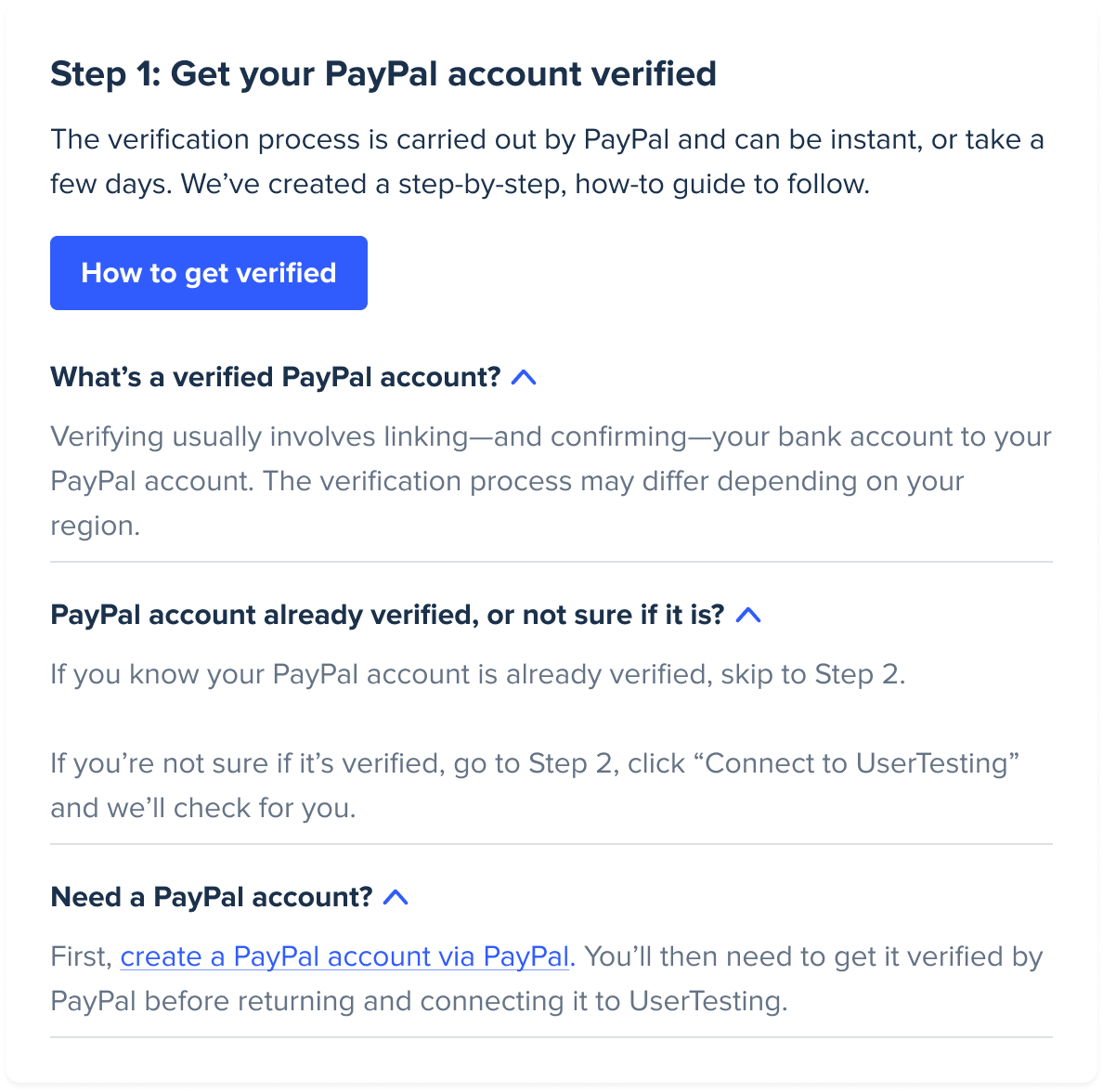The height and width of the screenshot is (1092, 1103).
Task: Click the bottom divider under 'connecting it to UserTesting'
Action: click(x=551, y=1037)
